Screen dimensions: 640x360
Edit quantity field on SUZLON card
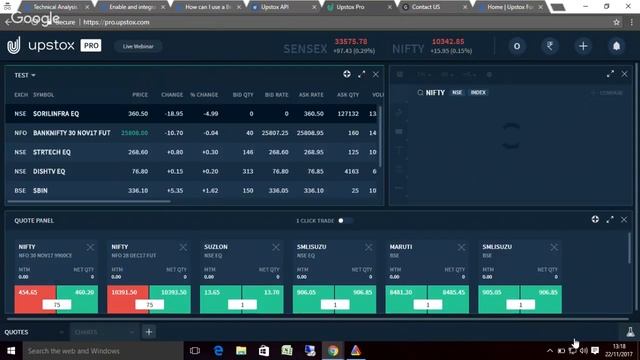point(242,305)
